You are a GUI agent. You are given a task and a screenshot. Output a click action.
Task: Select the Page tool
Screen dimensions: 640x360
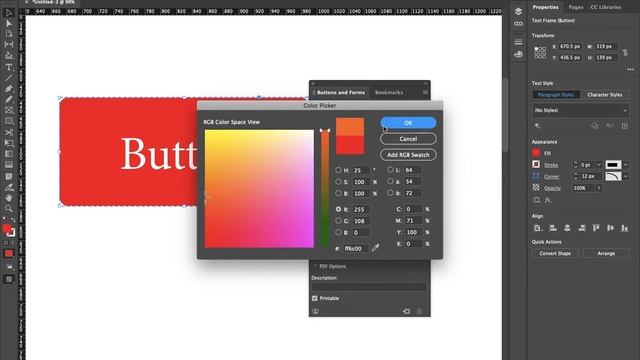click(9, 34)
